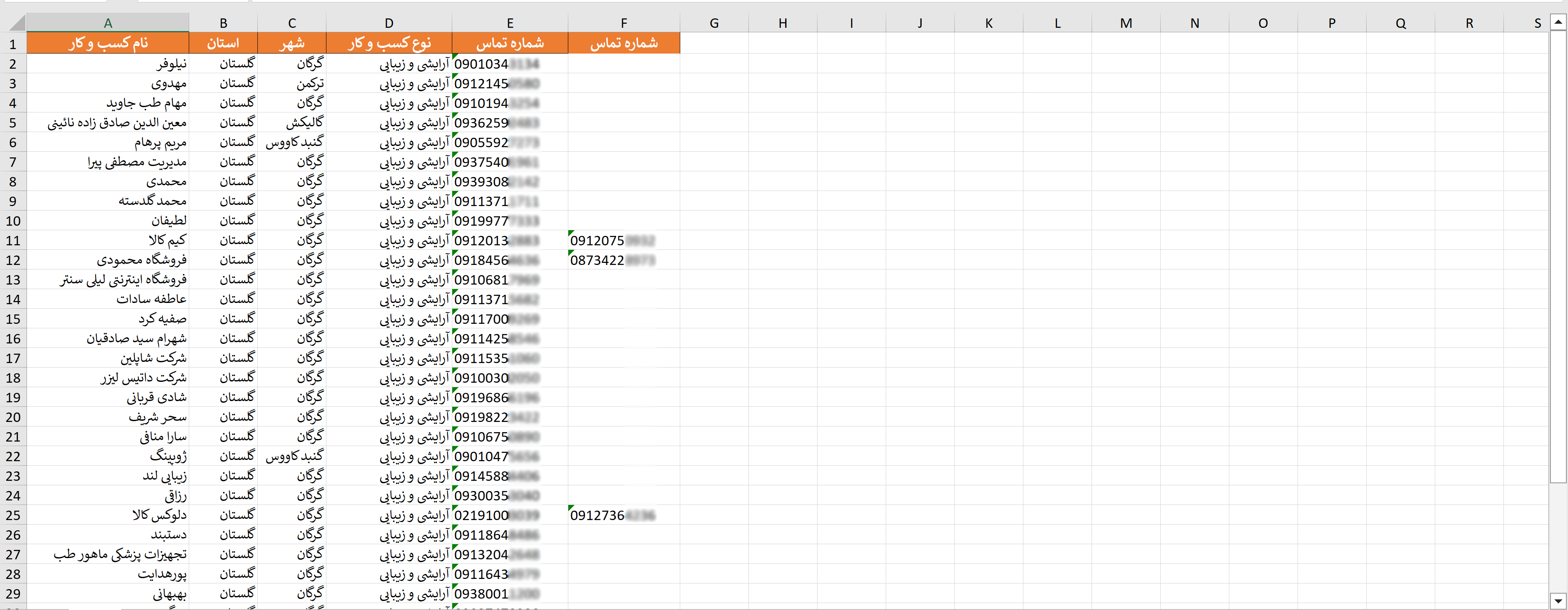The height and width of the screenshot is (610, 1568).
Task: Click cell 'محمد گلدسته'
Action: pos(108,200)
